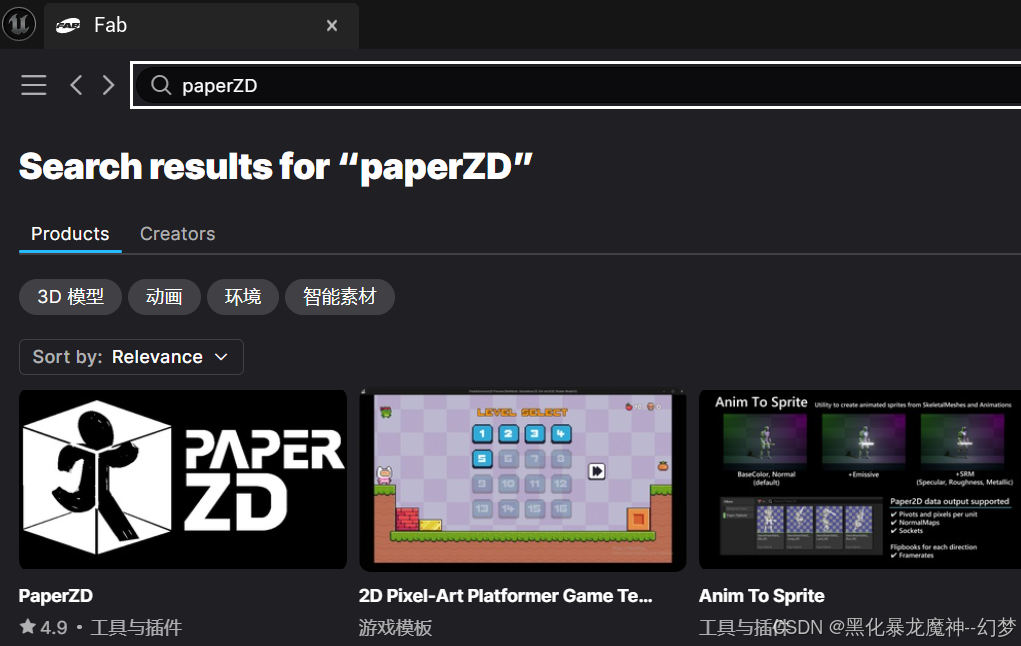Go forward with the right arrow
Image resolution: width=1021 pixels, height=646 pixels.
point(109,85)
